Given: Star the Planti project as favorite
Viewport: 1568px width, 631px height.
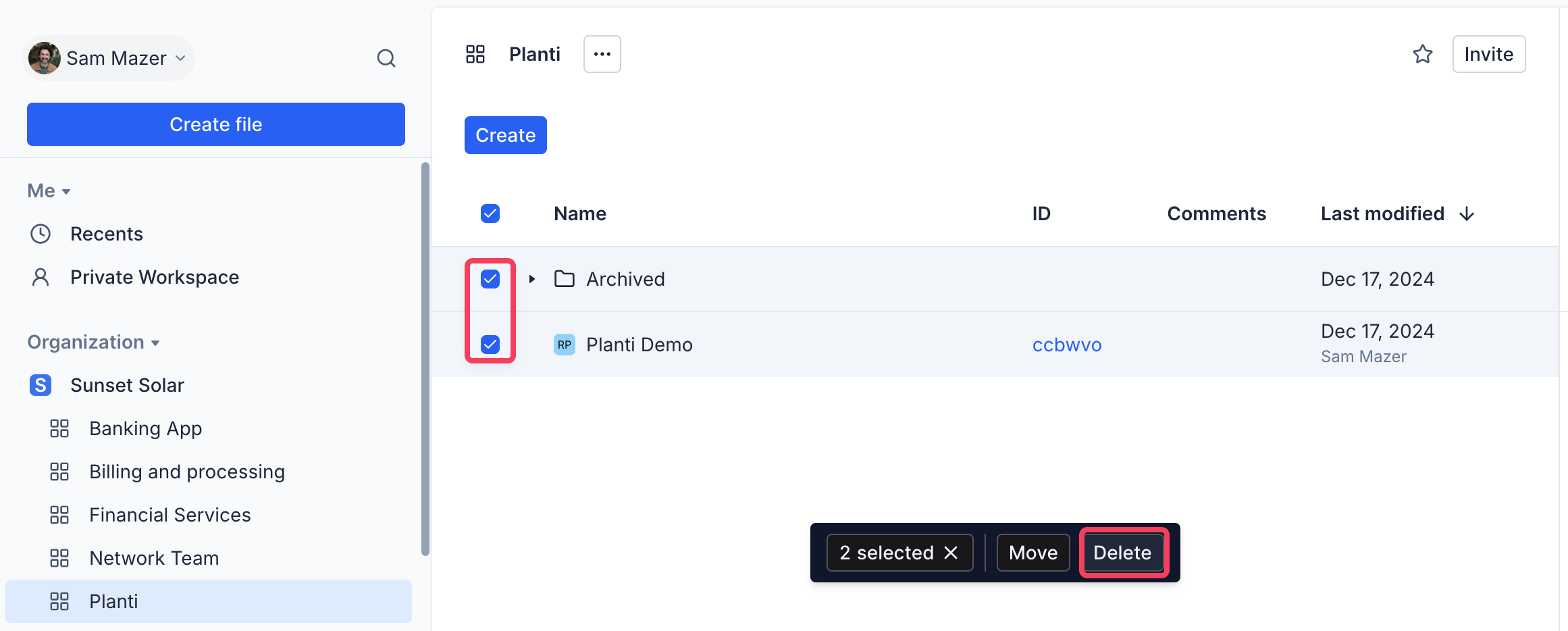Looking at the screenshot, I should point(1422,54).
